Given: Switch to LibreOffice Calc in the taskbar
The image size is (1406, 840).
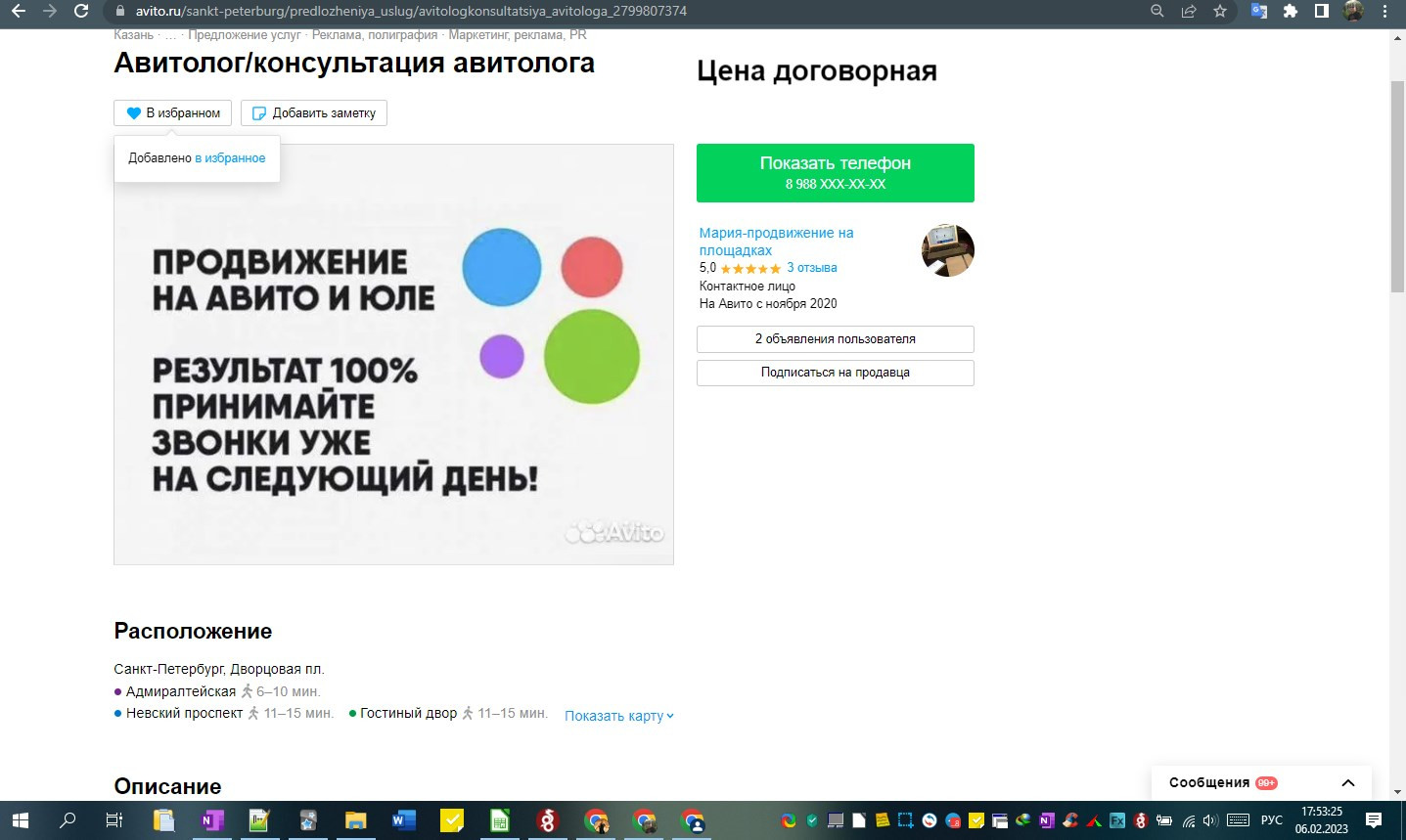Looking at the screenshot, I should coord(499,820).
